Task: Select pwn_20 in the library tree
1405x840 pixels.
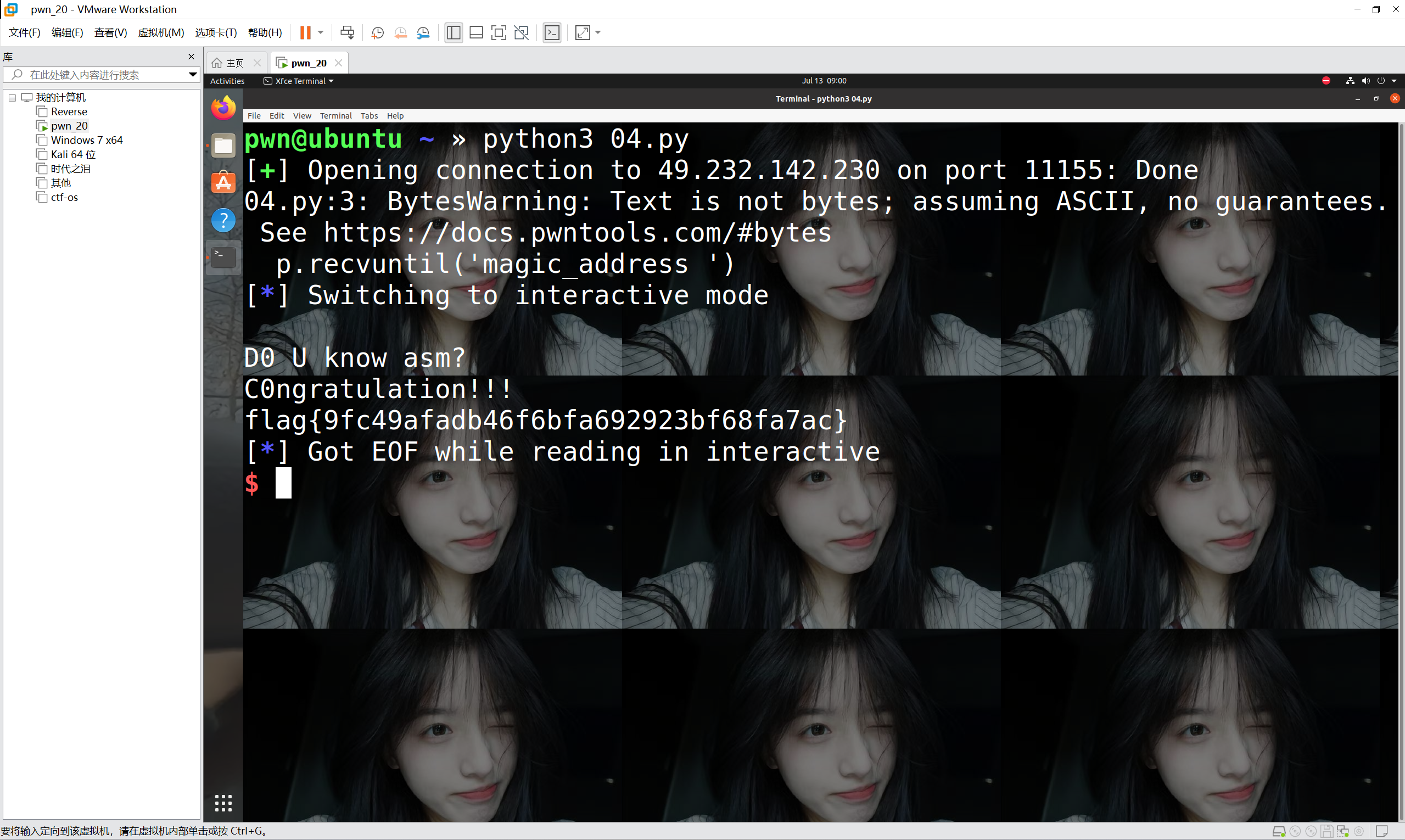Action: point(69,126)
